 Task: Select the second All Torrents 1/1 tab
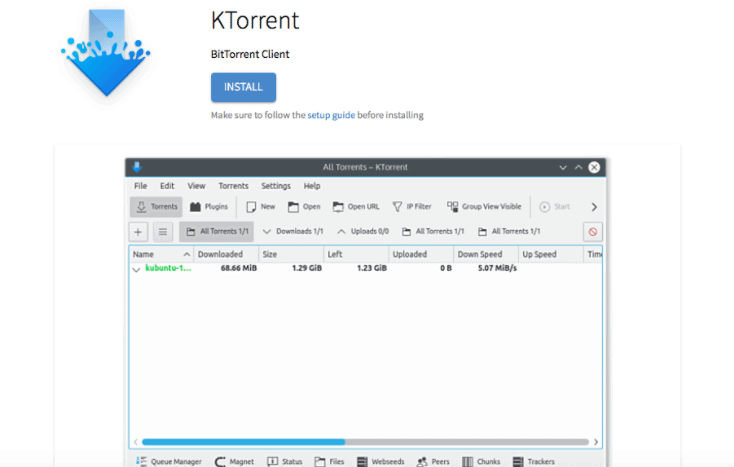point(433,231)
